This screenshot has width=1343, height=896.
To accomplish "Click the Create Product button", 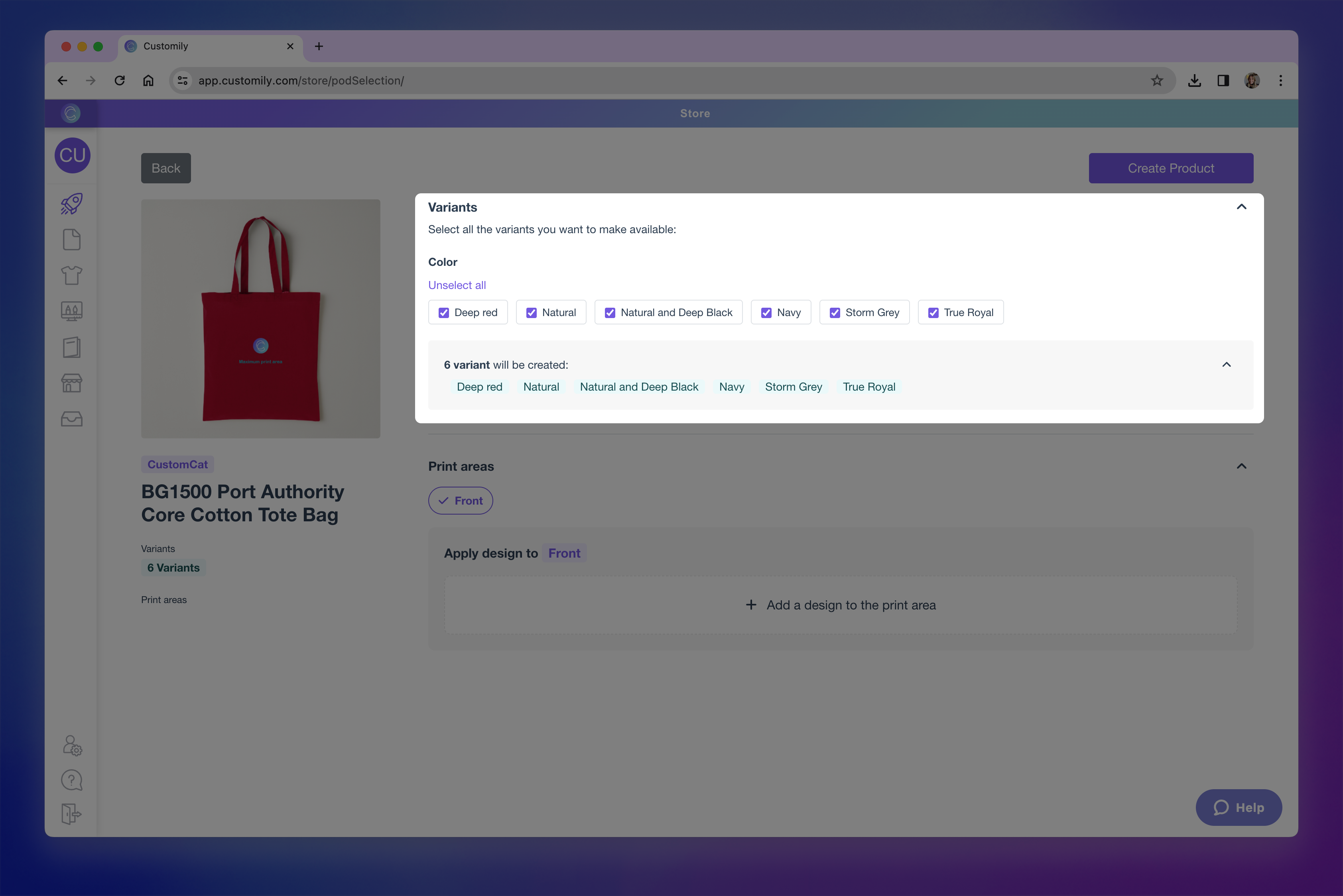I will click(1170, 168).
